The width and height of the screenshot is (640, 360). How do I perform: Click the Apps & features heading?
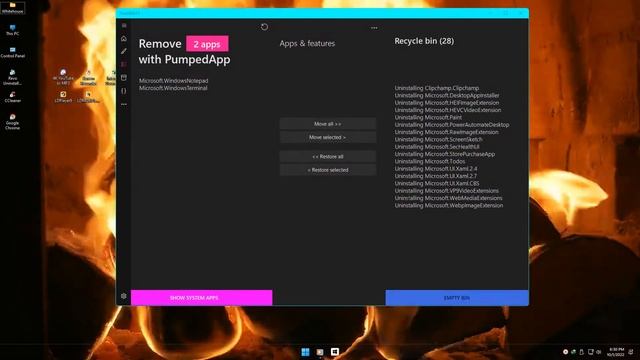307,43
